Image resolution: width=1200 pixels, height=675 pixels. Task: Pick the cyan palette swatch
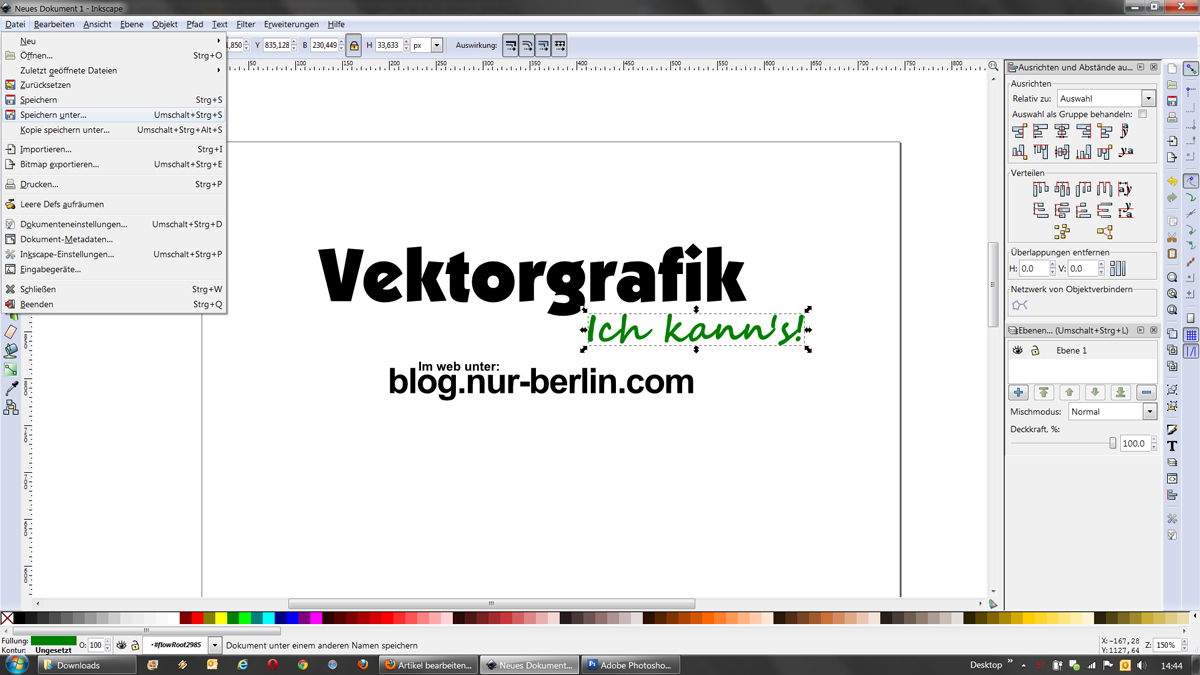click(x=270, y=619)
